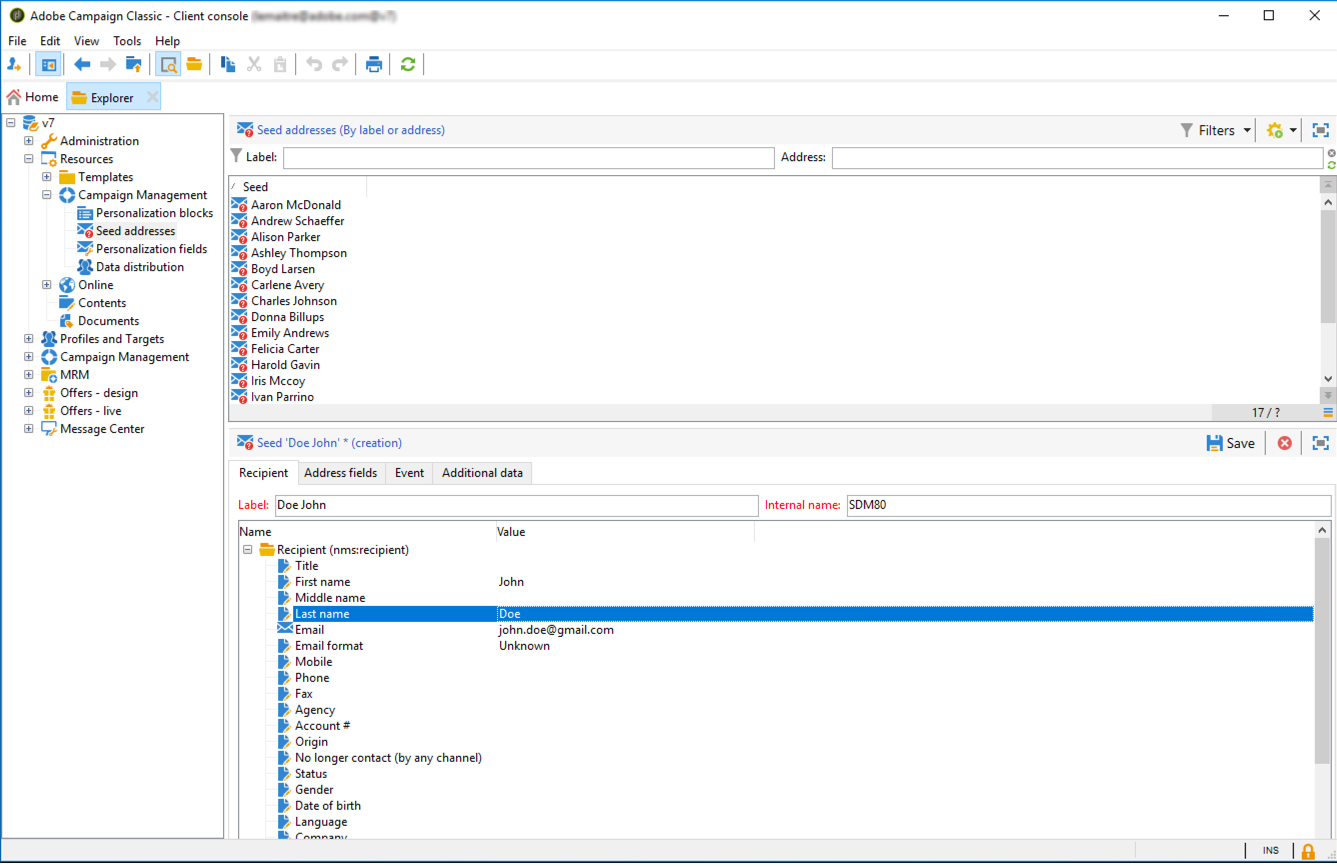Click the lock icon in the status bar
Viewport: 1337px width, 867px height.
(x=1308, y=851)
